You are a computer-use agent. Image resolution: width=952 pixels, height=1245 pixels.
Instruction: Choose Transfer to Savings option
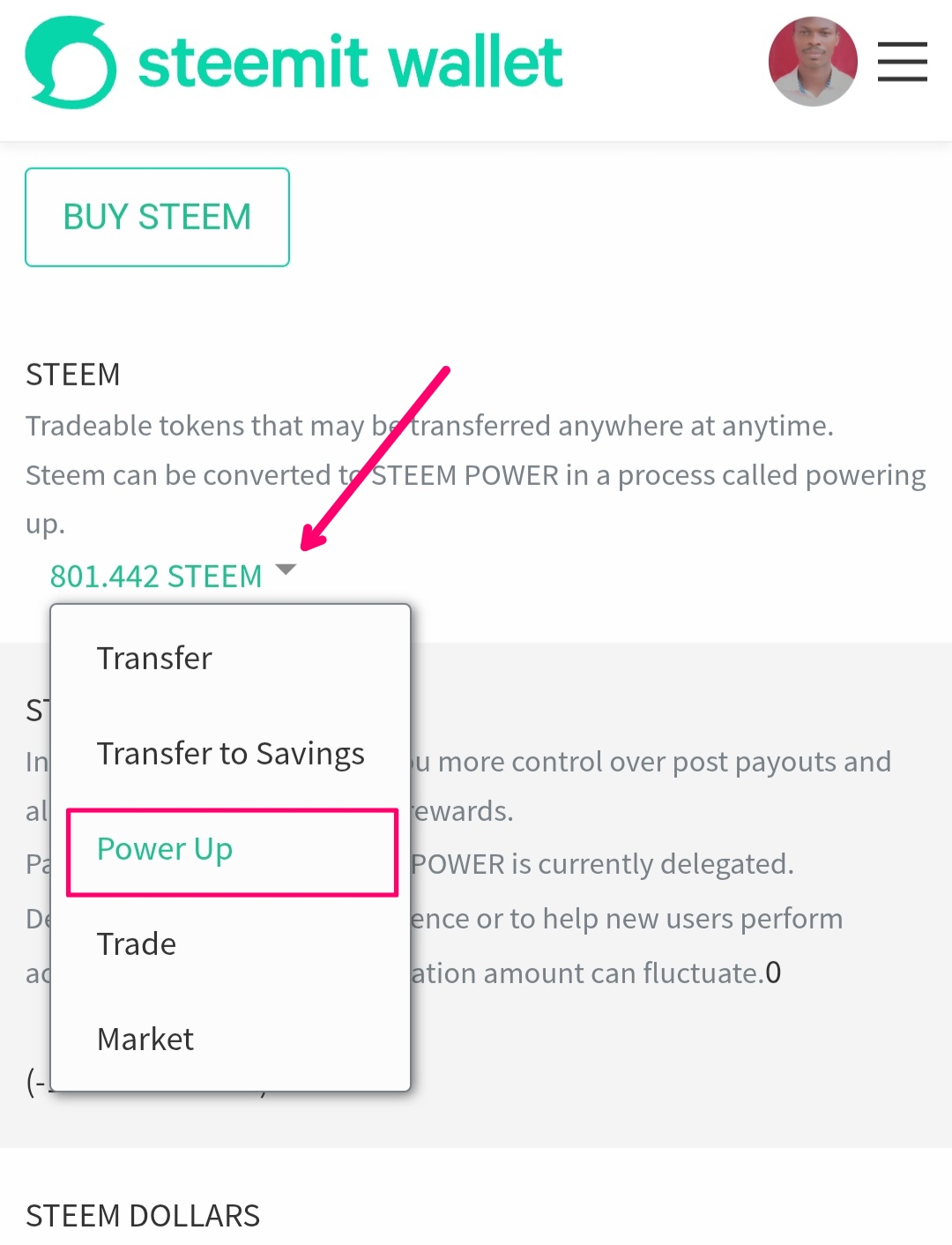(x=231, y=753)
